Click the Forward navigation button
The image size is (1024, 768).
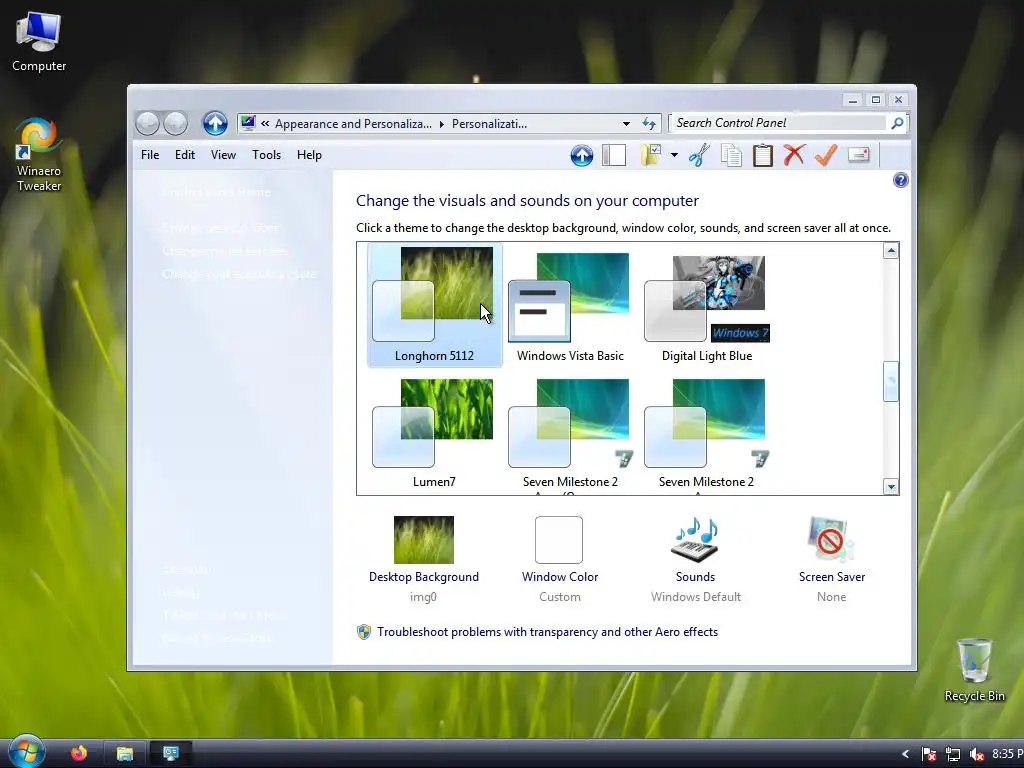(176, 123)
